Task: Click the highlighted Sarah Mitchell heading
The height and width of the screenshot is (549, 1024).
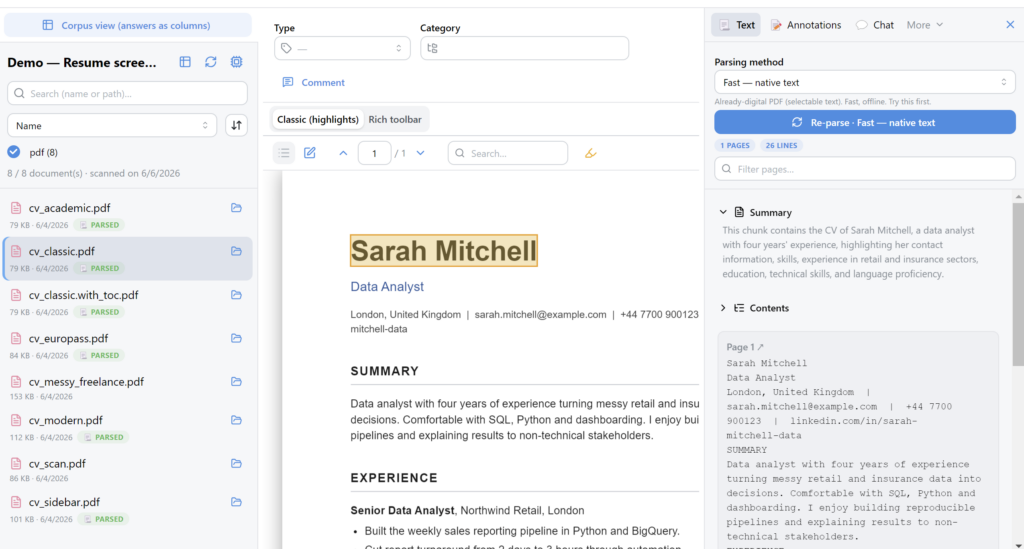Action: [x=443, y=251]
